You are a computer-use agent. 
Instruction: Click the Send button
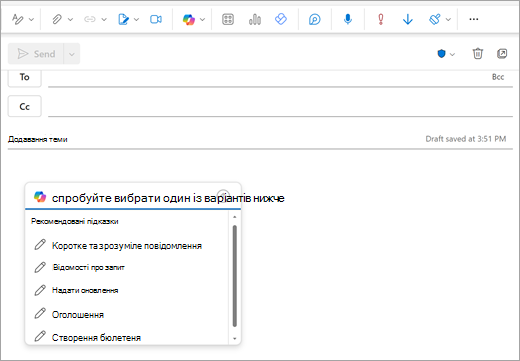click(x=36, y=54)
